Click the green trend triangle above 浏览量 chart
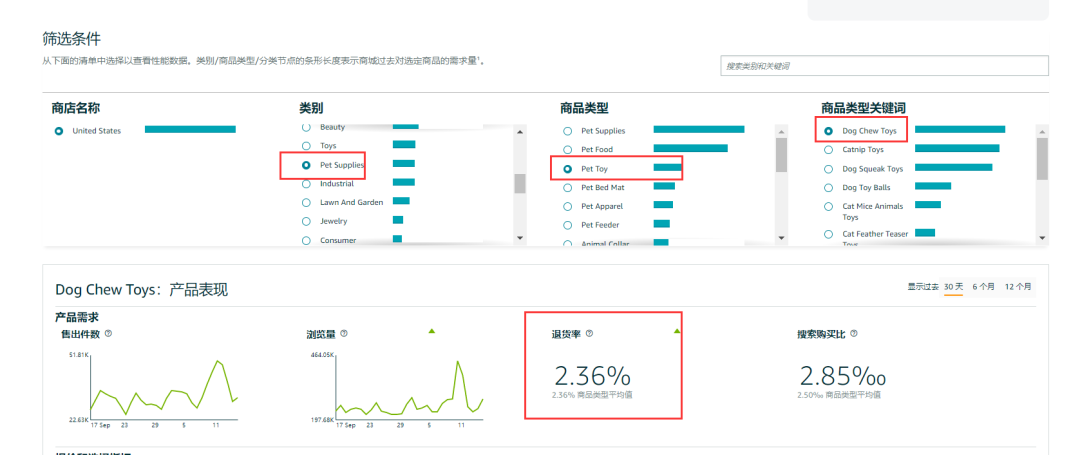 [x=432, y=330]
